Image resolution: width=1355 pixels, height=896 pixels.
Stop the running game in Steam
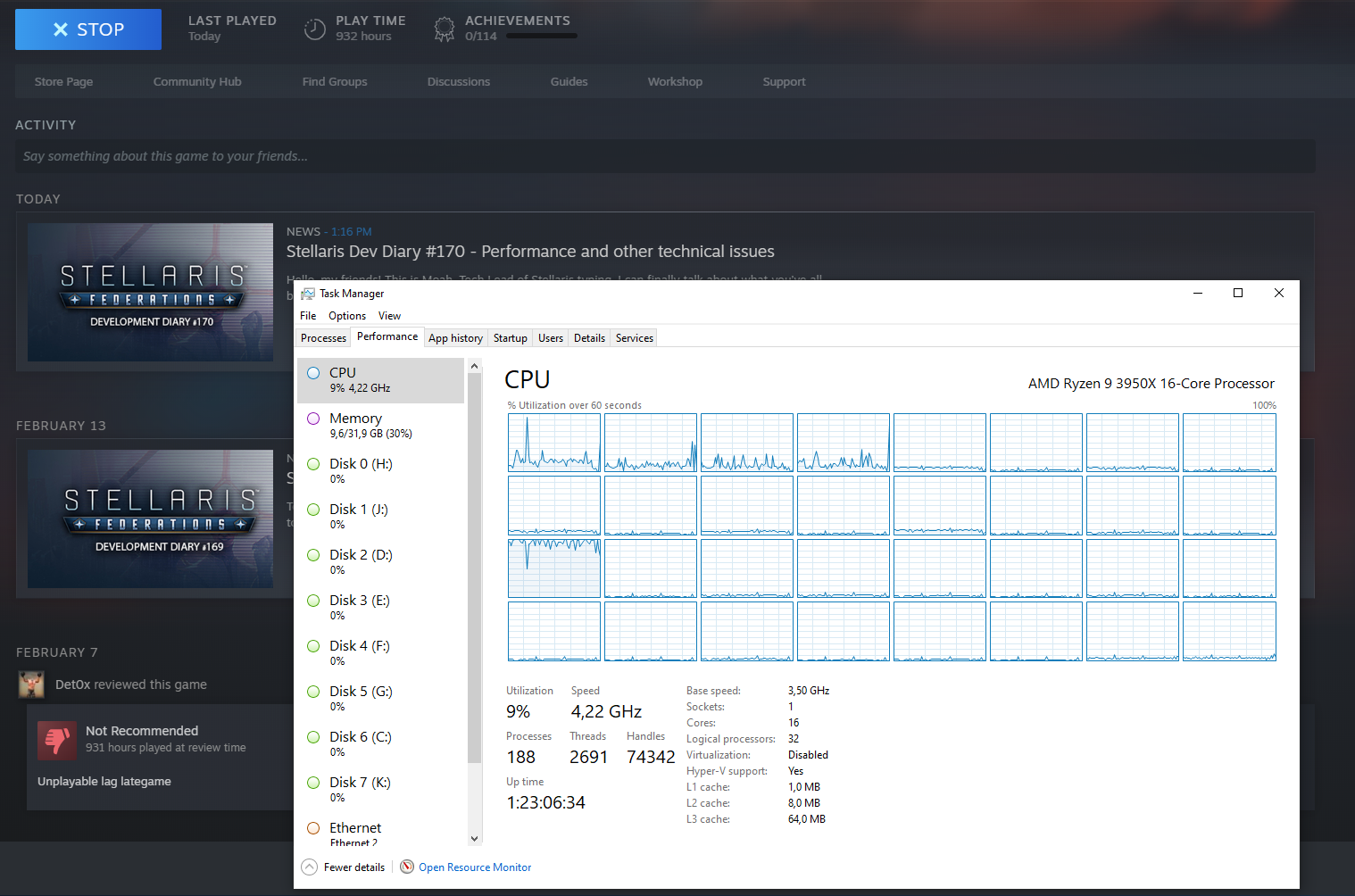point(88,29)
